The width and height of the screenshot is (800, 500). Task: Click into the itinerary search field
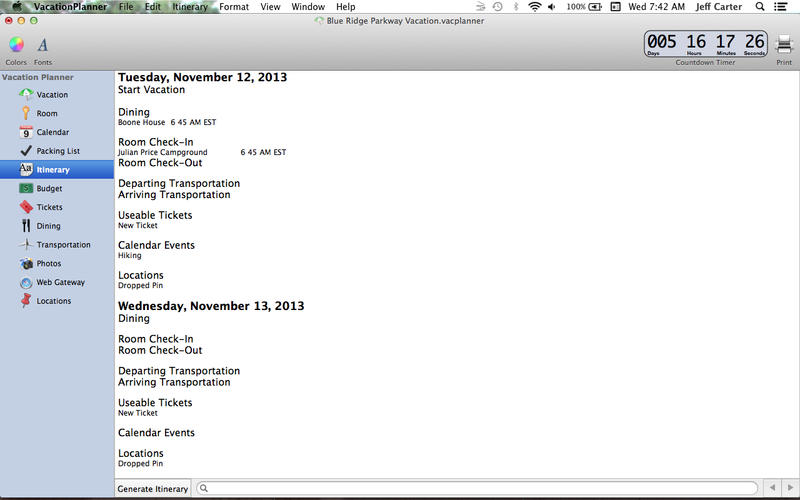(477, 488)
